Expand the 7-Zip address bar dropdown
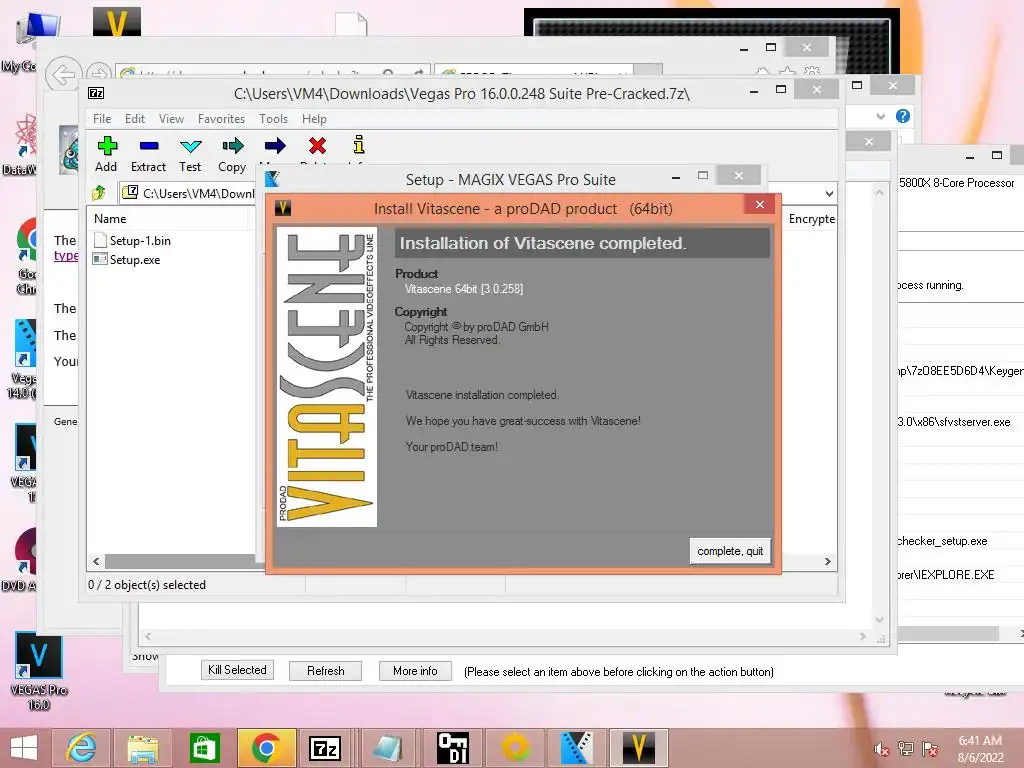Screen dimensions: 1024x768 (x=829, y=193)
